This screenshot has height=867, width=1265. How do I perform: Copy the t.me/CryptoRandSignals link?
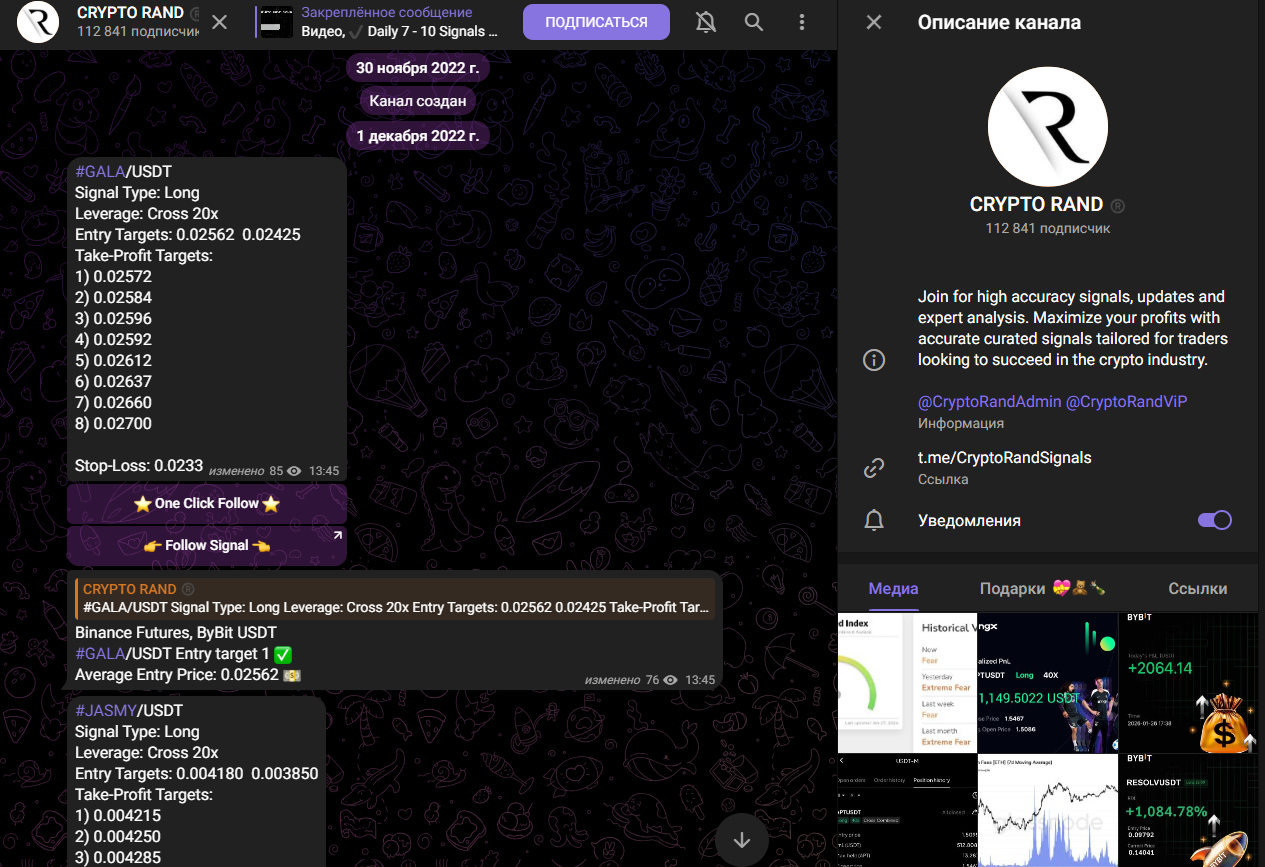(x=1004, y=458)
